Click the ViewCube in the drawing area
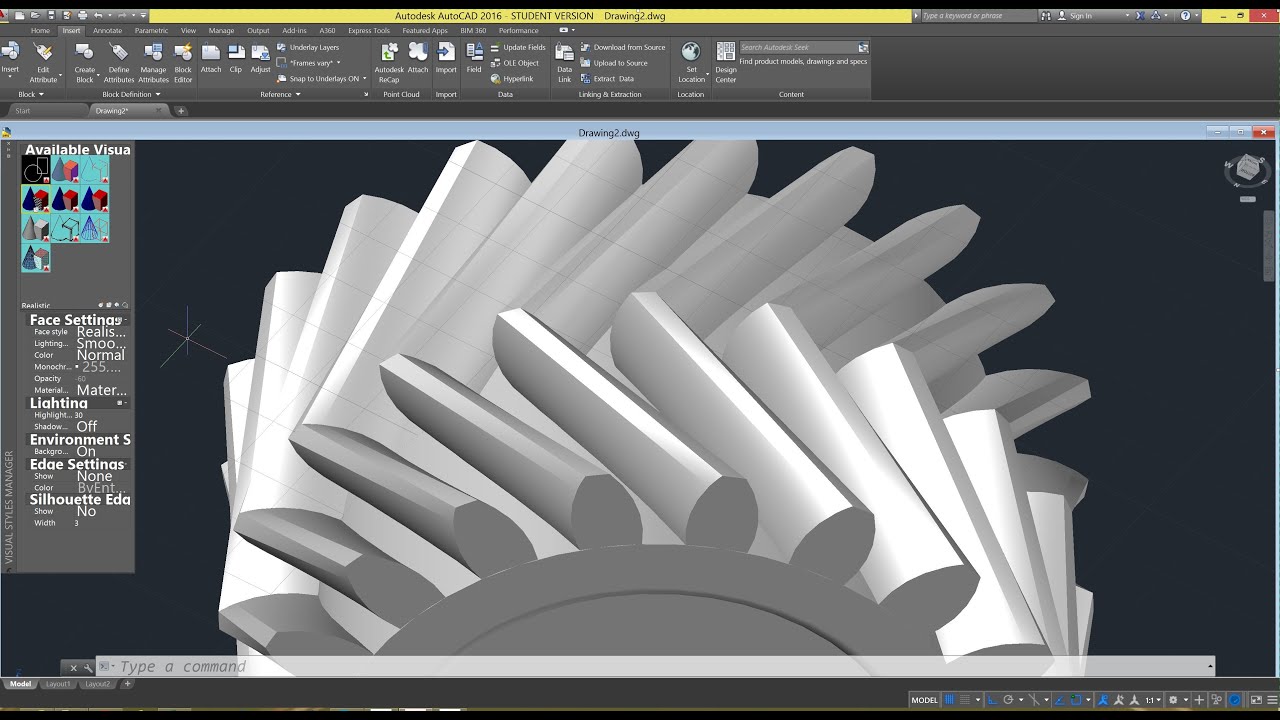 pos(1247,170)
